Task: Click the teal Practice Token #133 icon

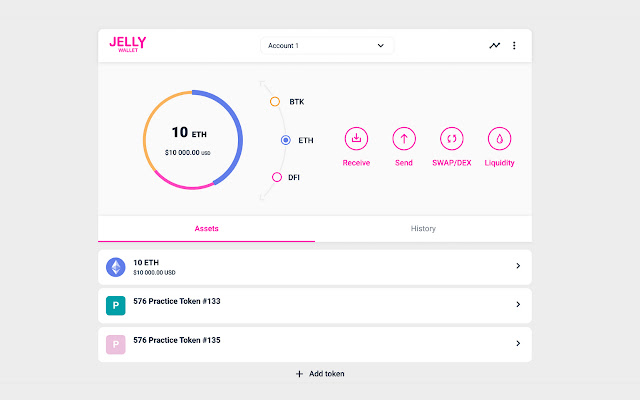Action: pos(116,306)
